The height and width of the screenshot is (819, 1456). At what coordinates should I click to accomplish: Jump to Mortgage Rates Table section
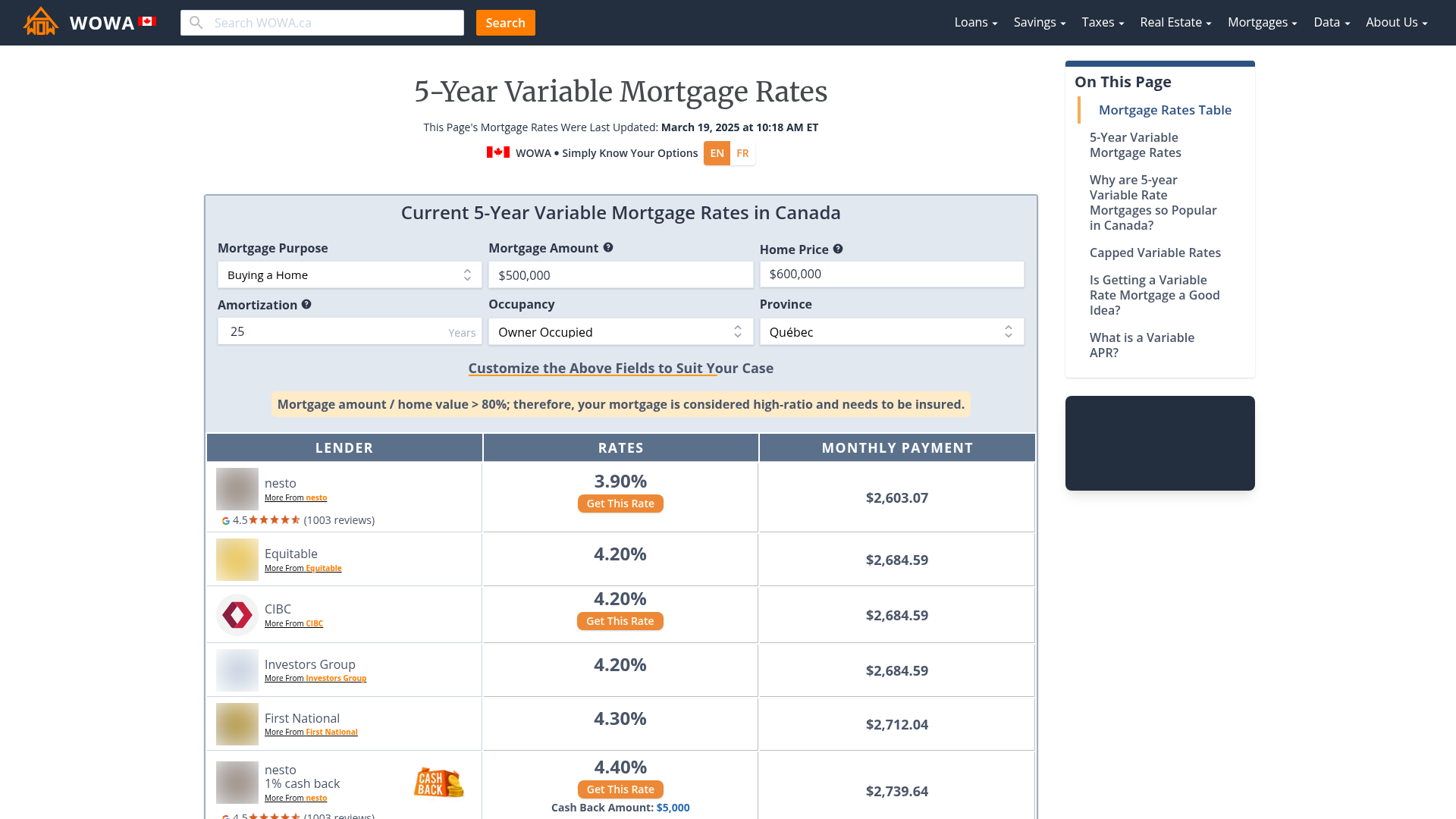pyautogui.click(x=1165, y=110)
